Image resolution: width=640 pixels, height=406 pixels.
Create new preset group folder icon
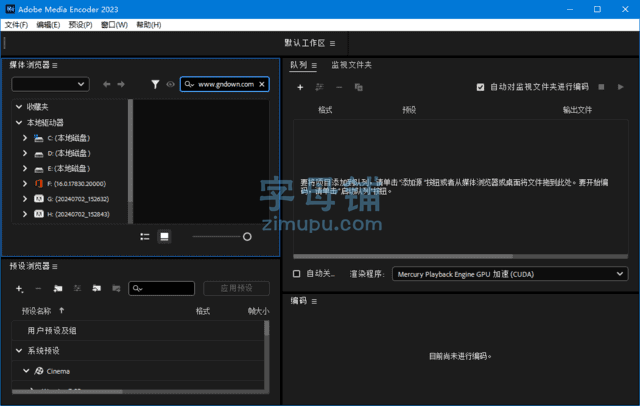tap(58, 288)
